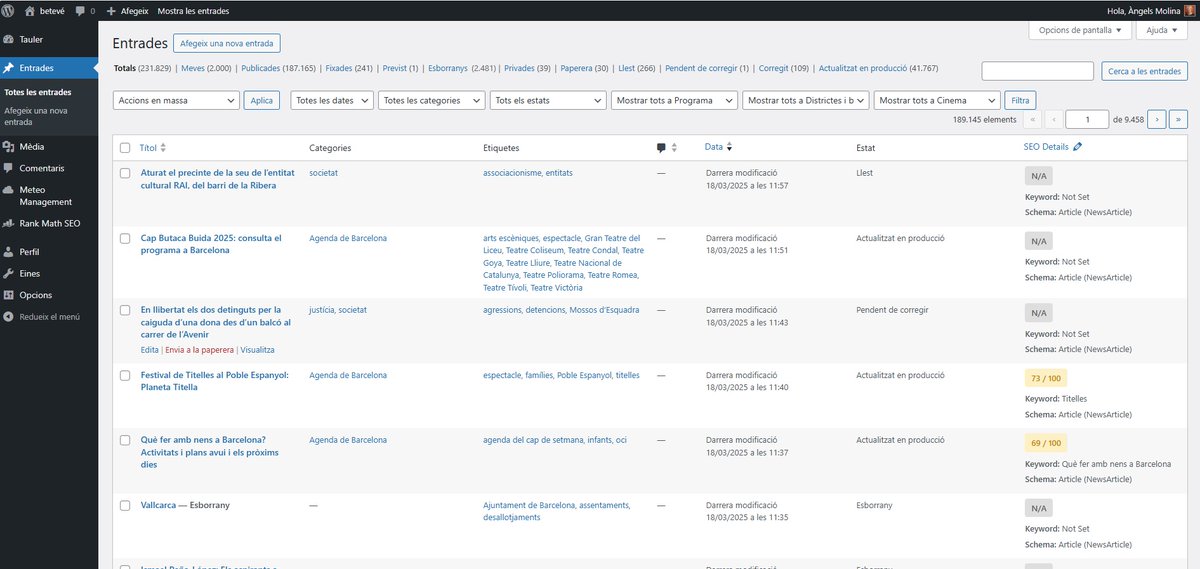
Task: Sort entries by the comments column icon
Action: click(x=661, y=148)
